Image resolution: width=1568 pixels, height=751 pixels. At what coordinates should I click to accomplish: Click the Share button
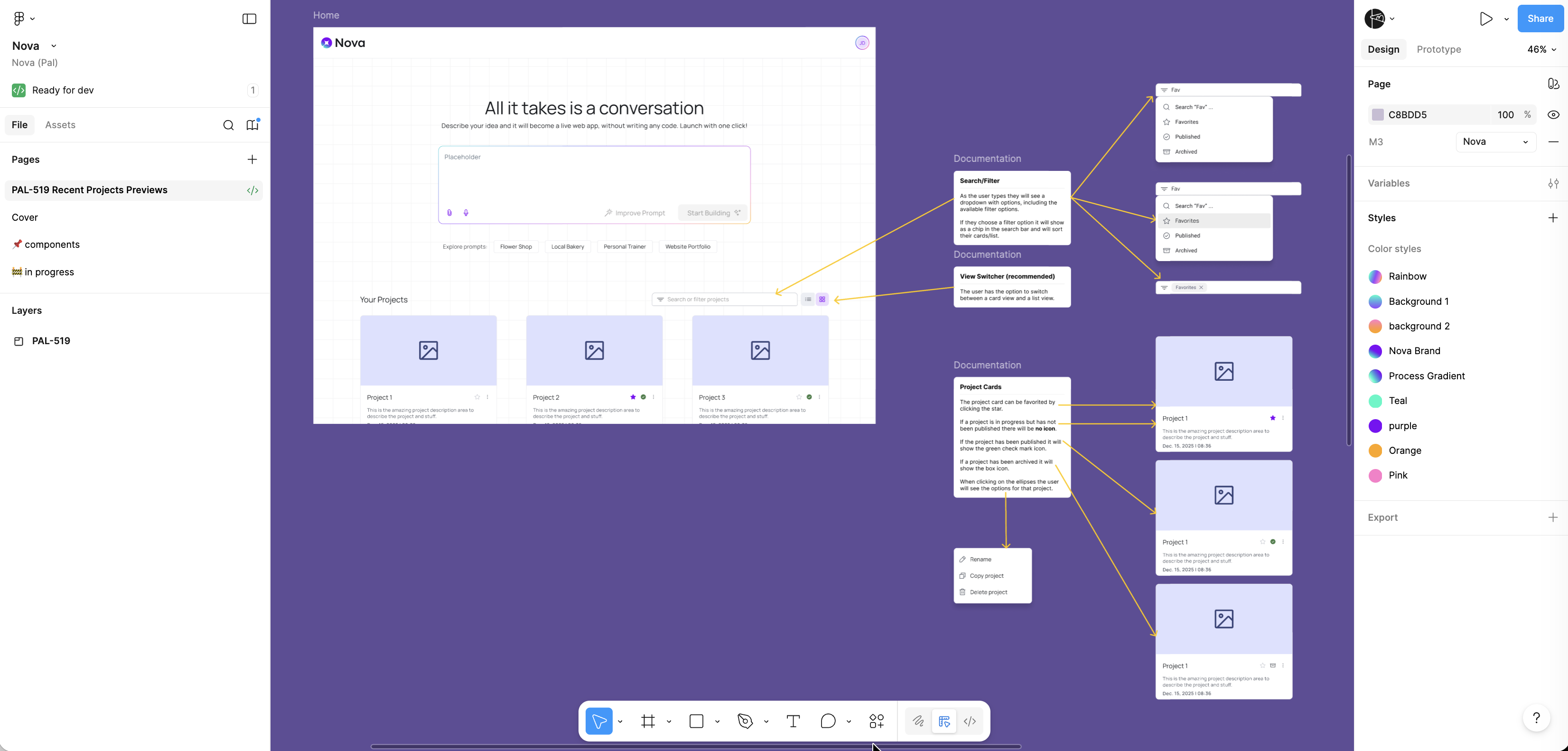coord(1540,18)
